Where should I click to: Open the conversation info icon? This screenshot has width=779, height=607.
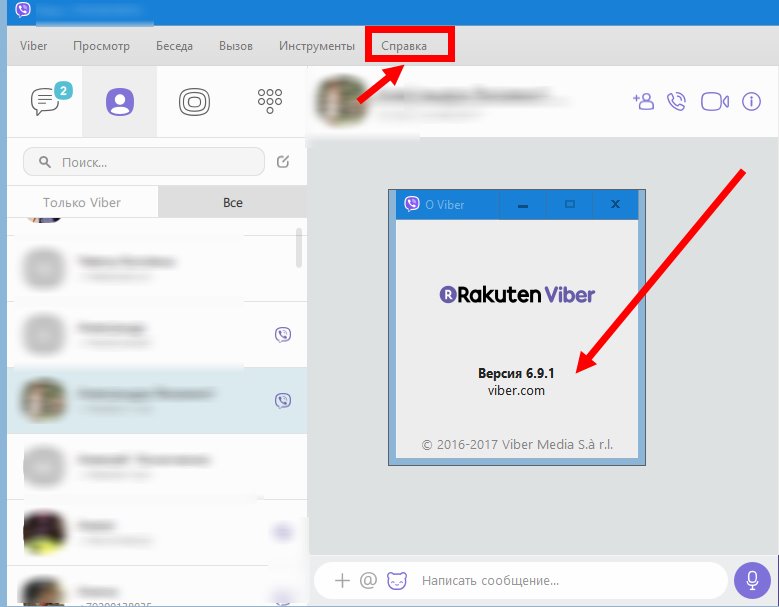pyautogui.click(x=751, y=101)
